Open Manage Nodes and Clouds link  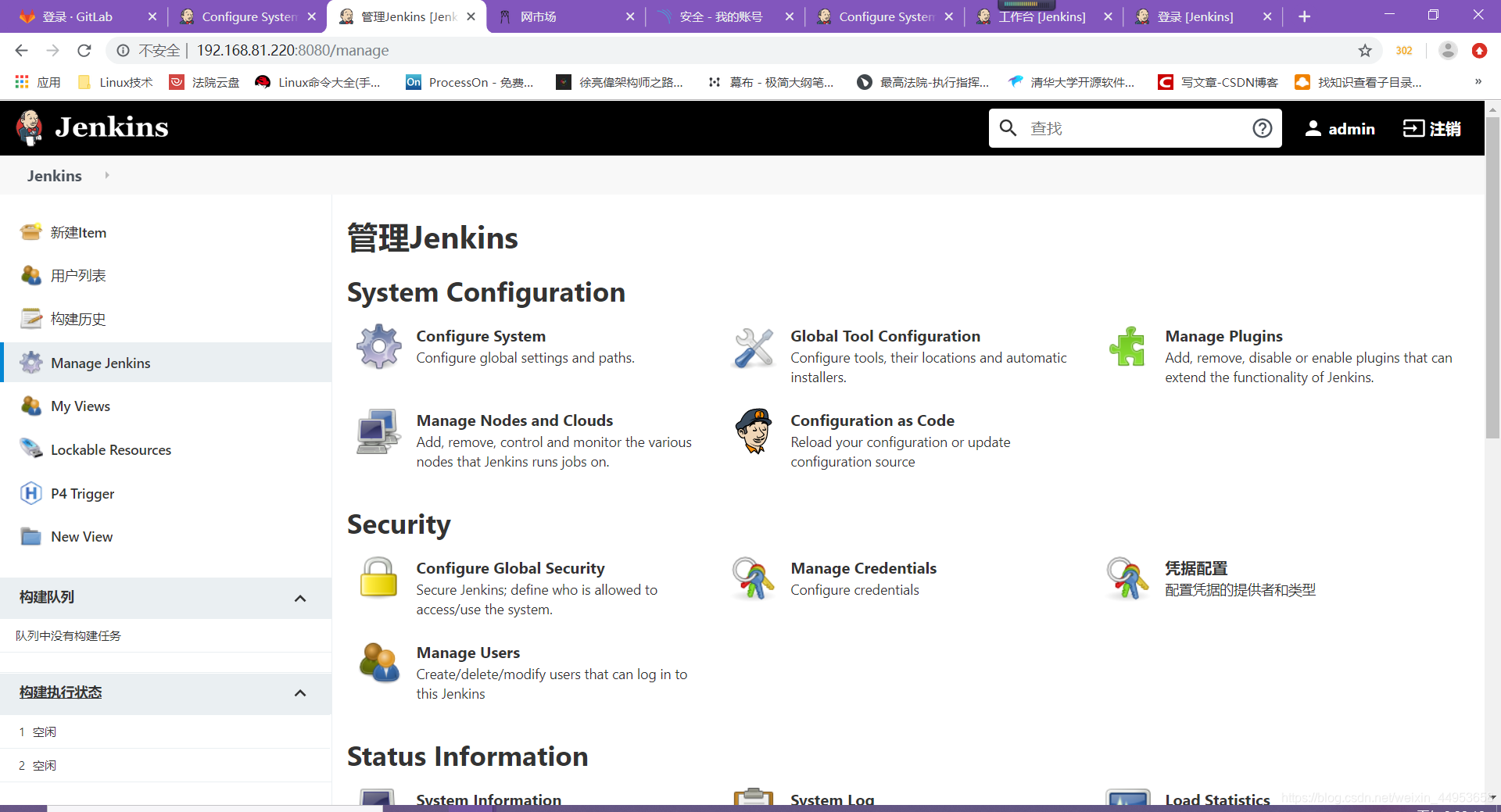[514, 420]
